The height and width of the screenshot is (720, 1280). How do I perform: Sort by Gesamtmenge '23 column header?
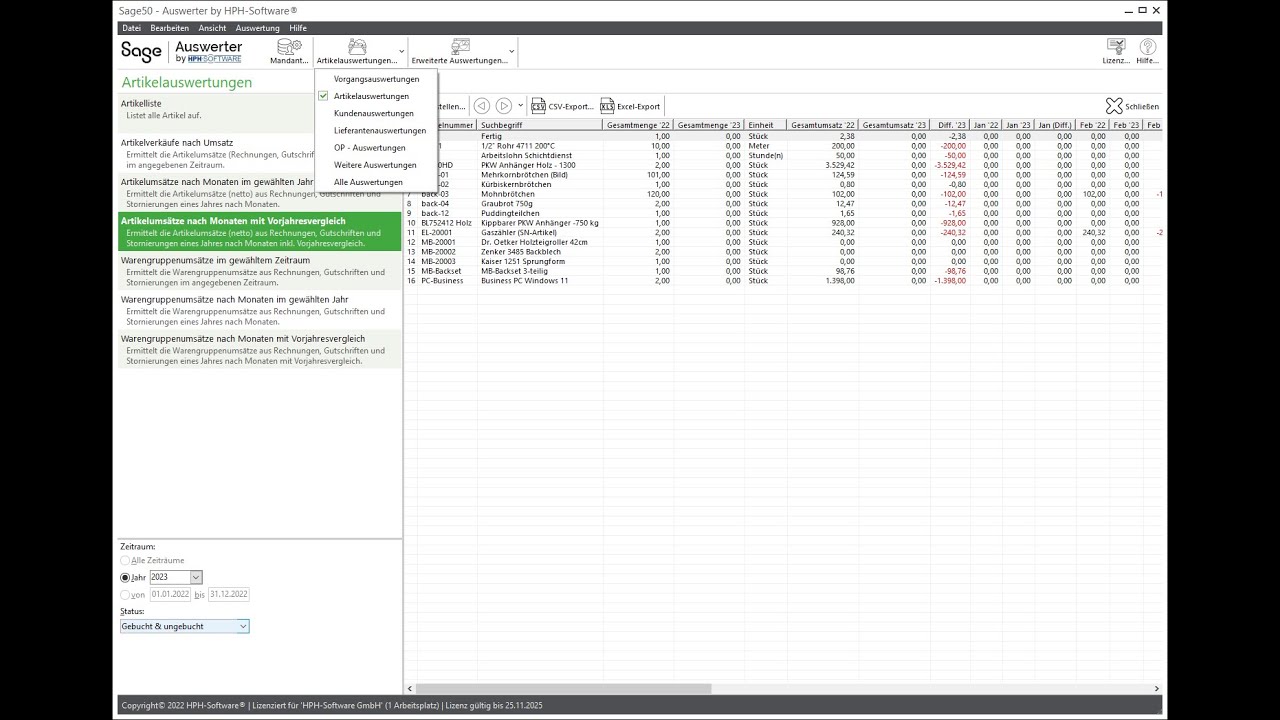(709, 125)
